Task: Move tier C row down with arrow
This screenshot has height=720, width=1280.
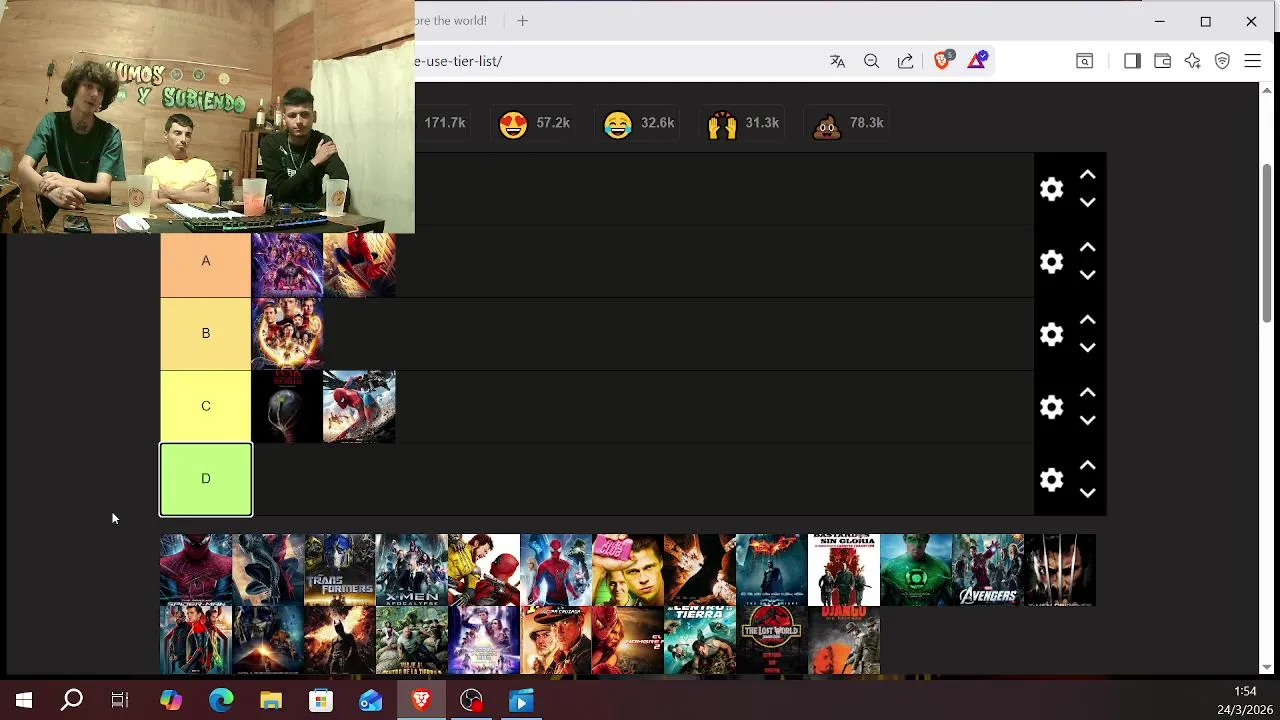Action: [1087, 421]
